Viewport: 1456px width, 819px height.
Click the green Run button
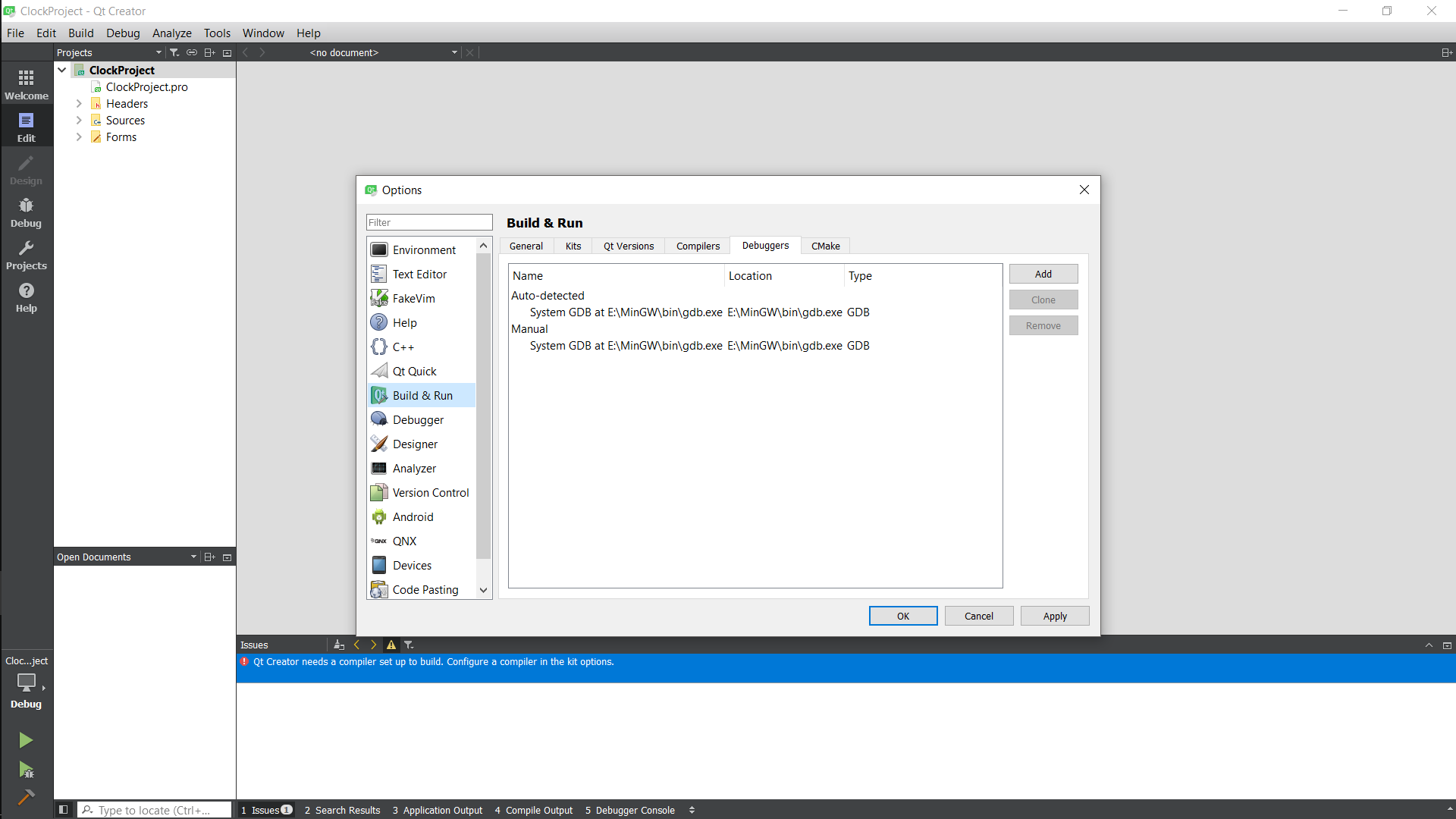click(x=26, y=739)
